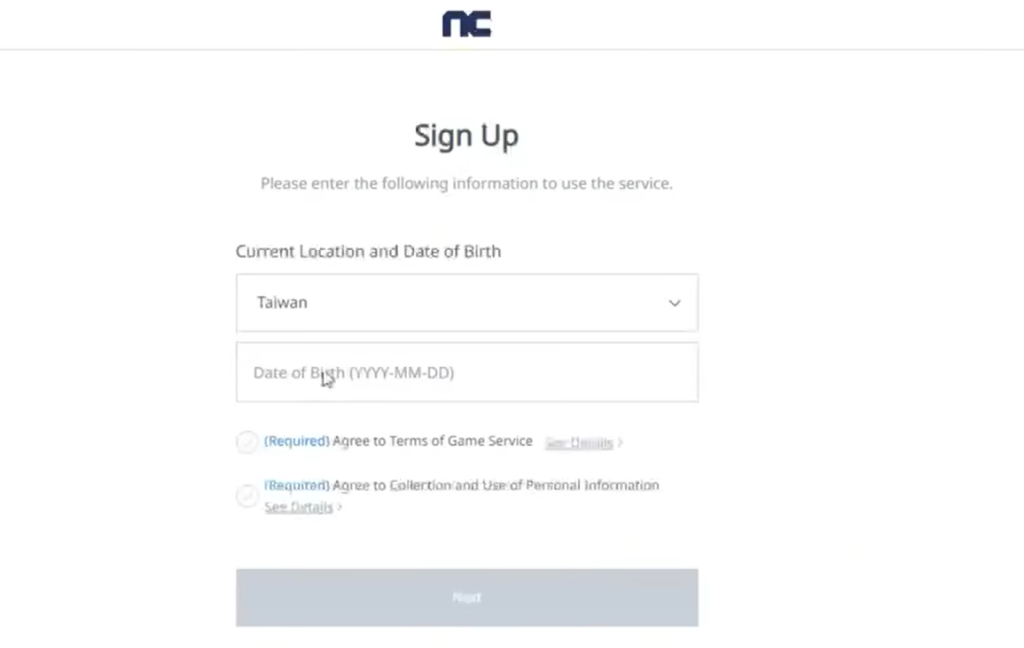The height and width of the screenshot is (648, 1024).
Task: Click the YYYY-MM-DD placeholder text
Action: click(402, 373)
